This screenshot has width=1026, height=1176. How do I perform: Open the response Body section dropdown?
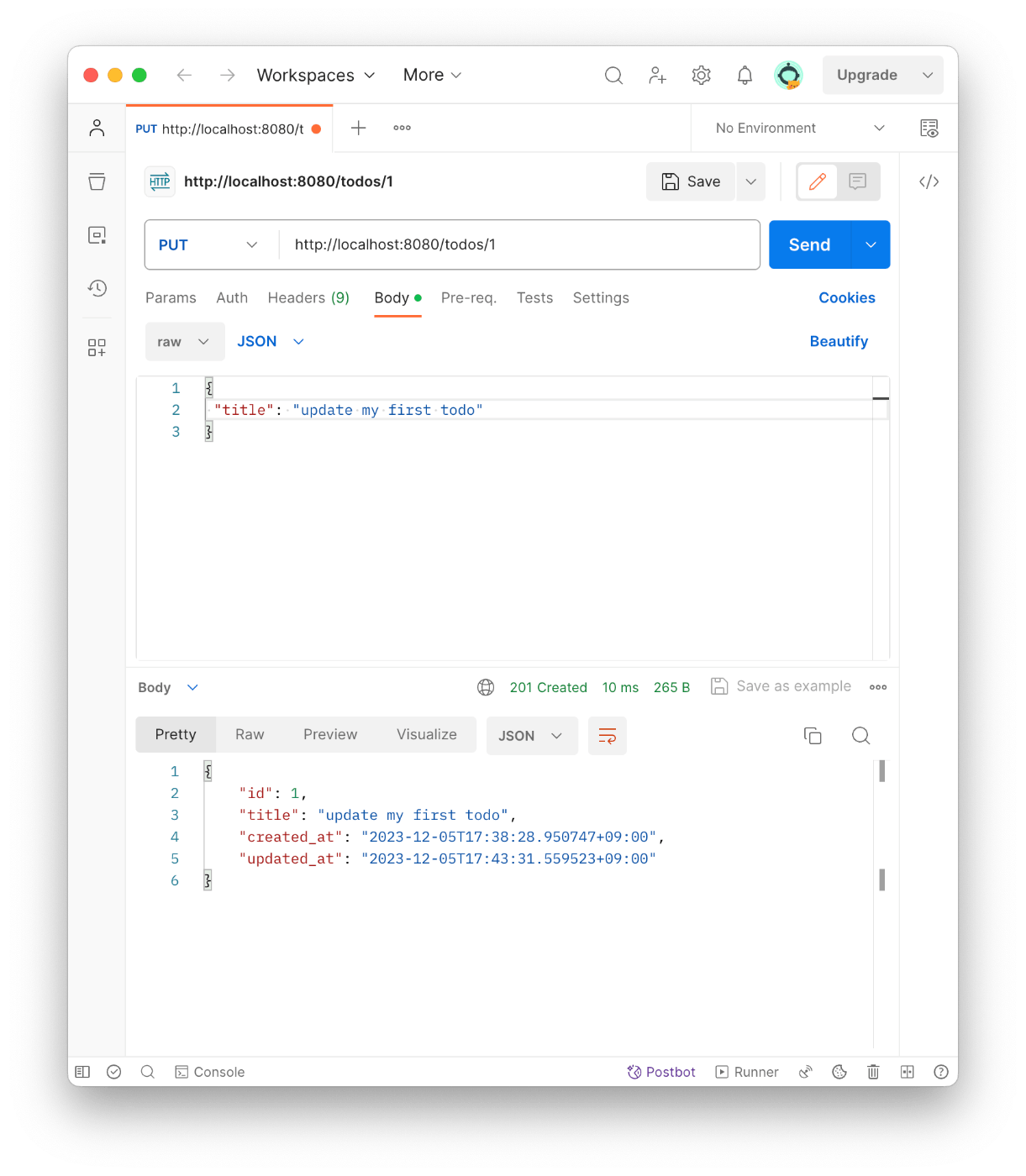point(168,687)
